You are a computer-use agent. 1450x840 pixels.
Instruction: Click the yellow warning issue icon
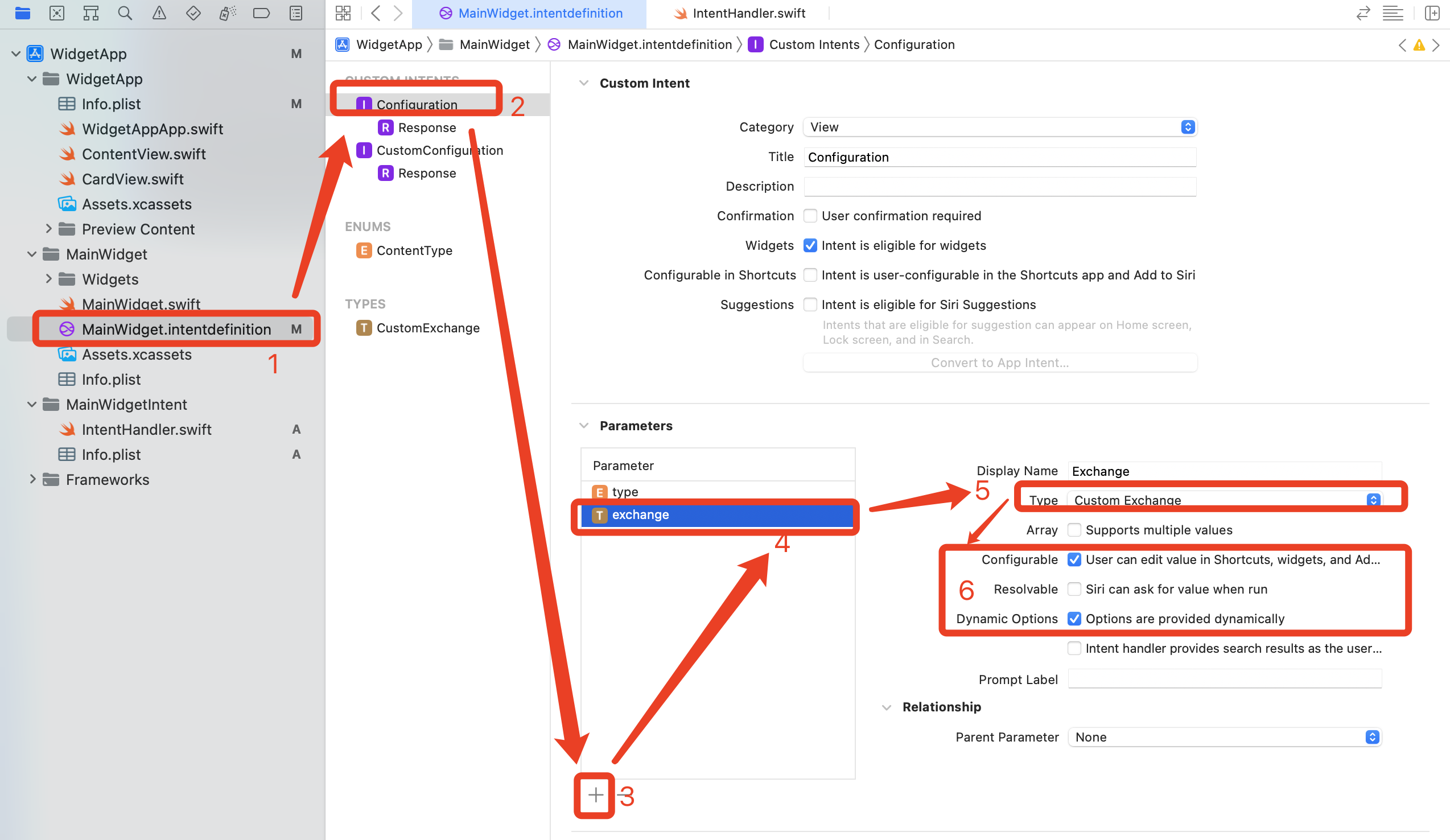coord(1419,45)
